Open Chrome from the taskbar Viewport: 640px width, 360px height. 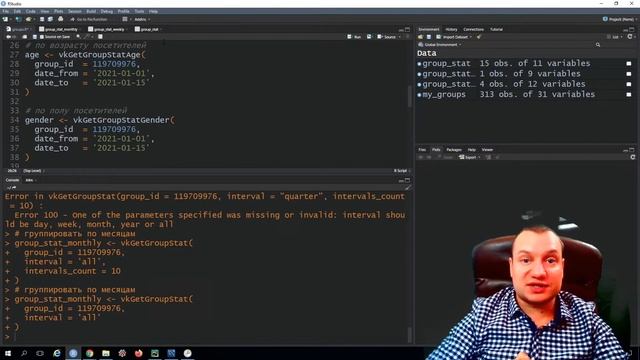tap(89, 353)
